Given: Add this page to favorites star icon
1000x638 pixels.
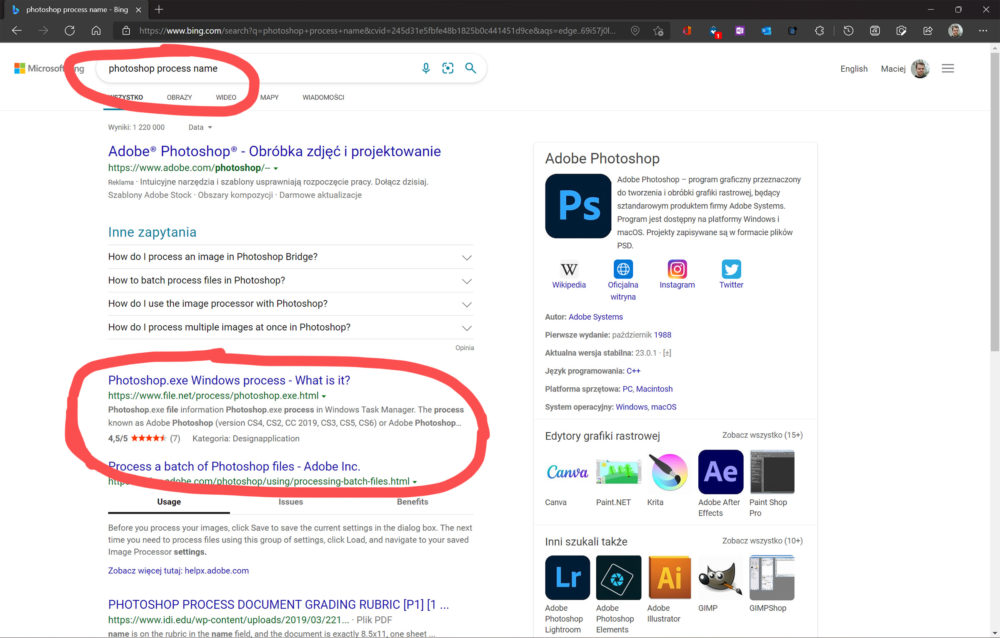Looking at the screenshot, I should pyautogui.click(x=658, y=31).
